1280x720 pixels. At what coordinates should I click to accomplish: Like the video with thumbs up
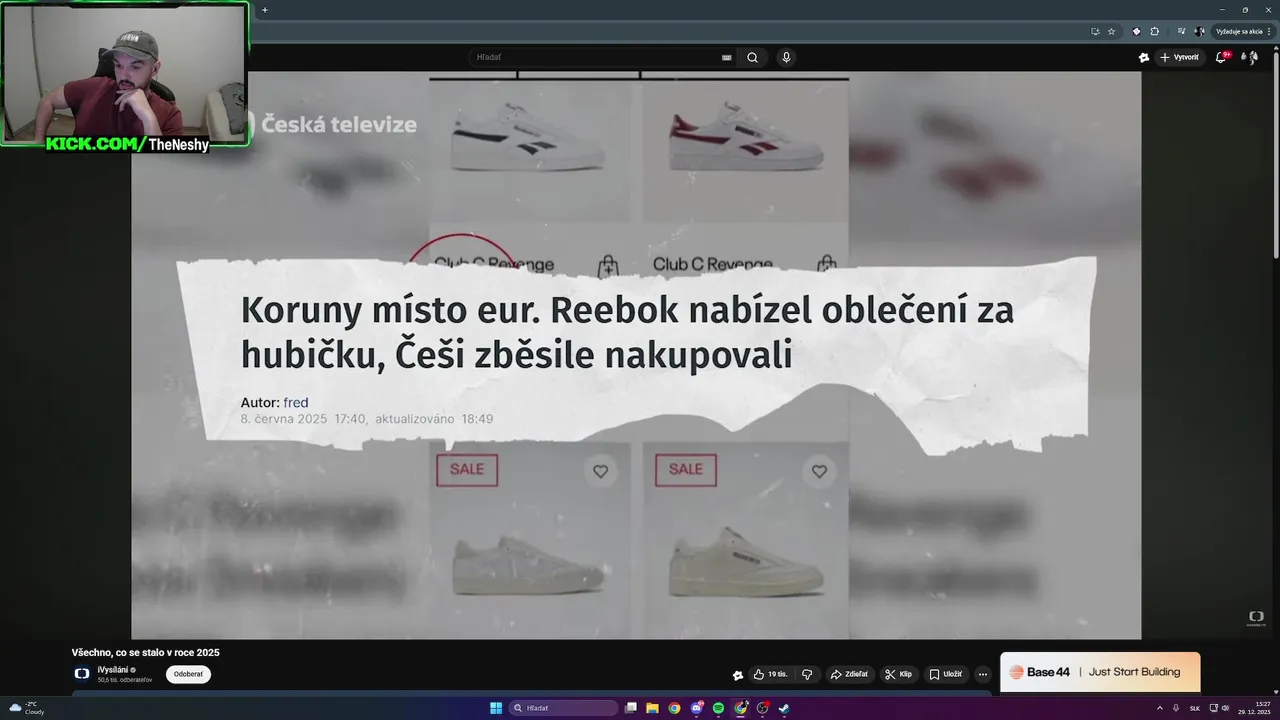(x=770, y=674)
